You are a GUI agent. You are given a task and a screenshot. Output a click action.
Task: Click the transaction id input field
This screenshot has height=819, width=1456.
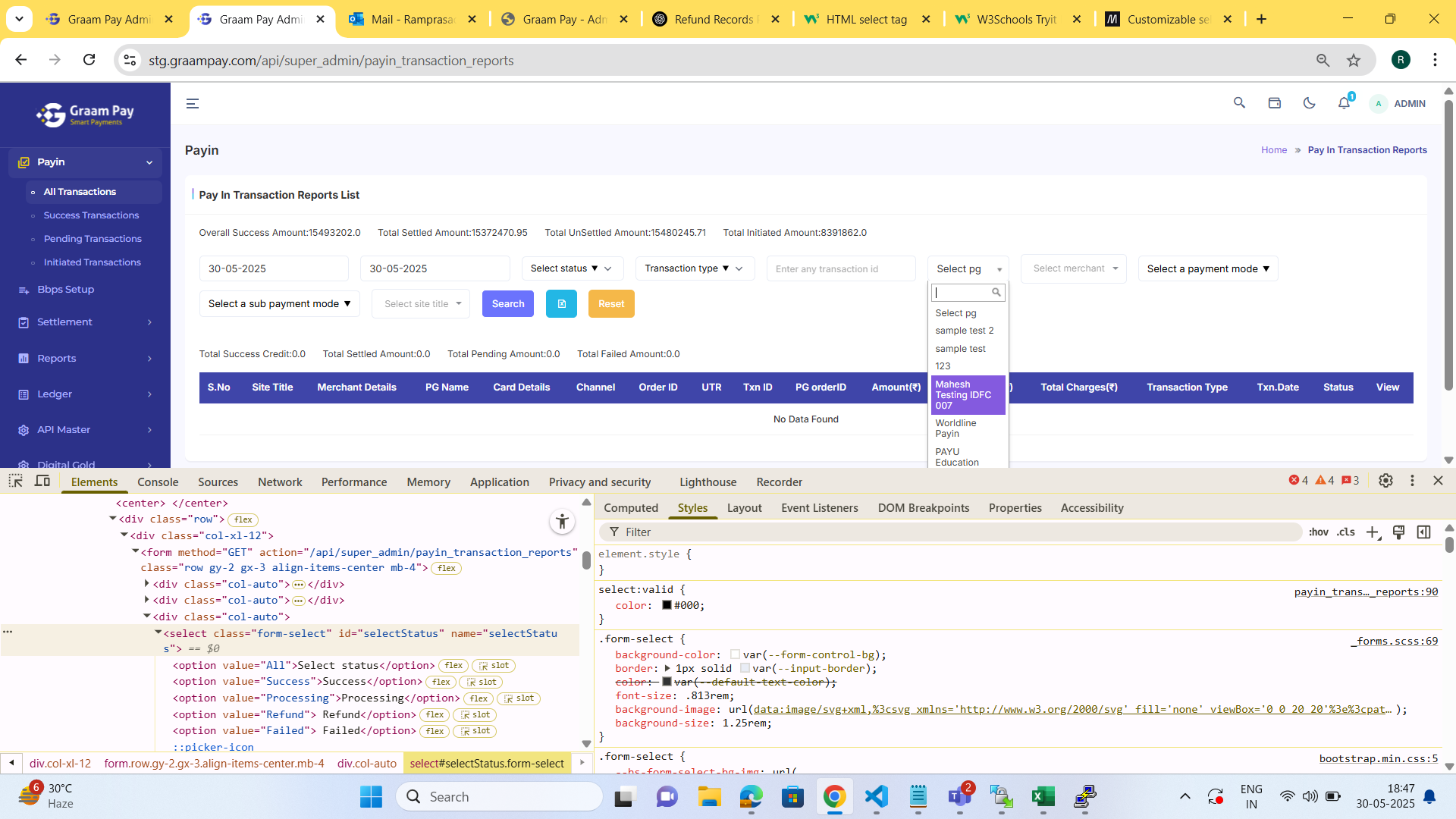[841, 268]
